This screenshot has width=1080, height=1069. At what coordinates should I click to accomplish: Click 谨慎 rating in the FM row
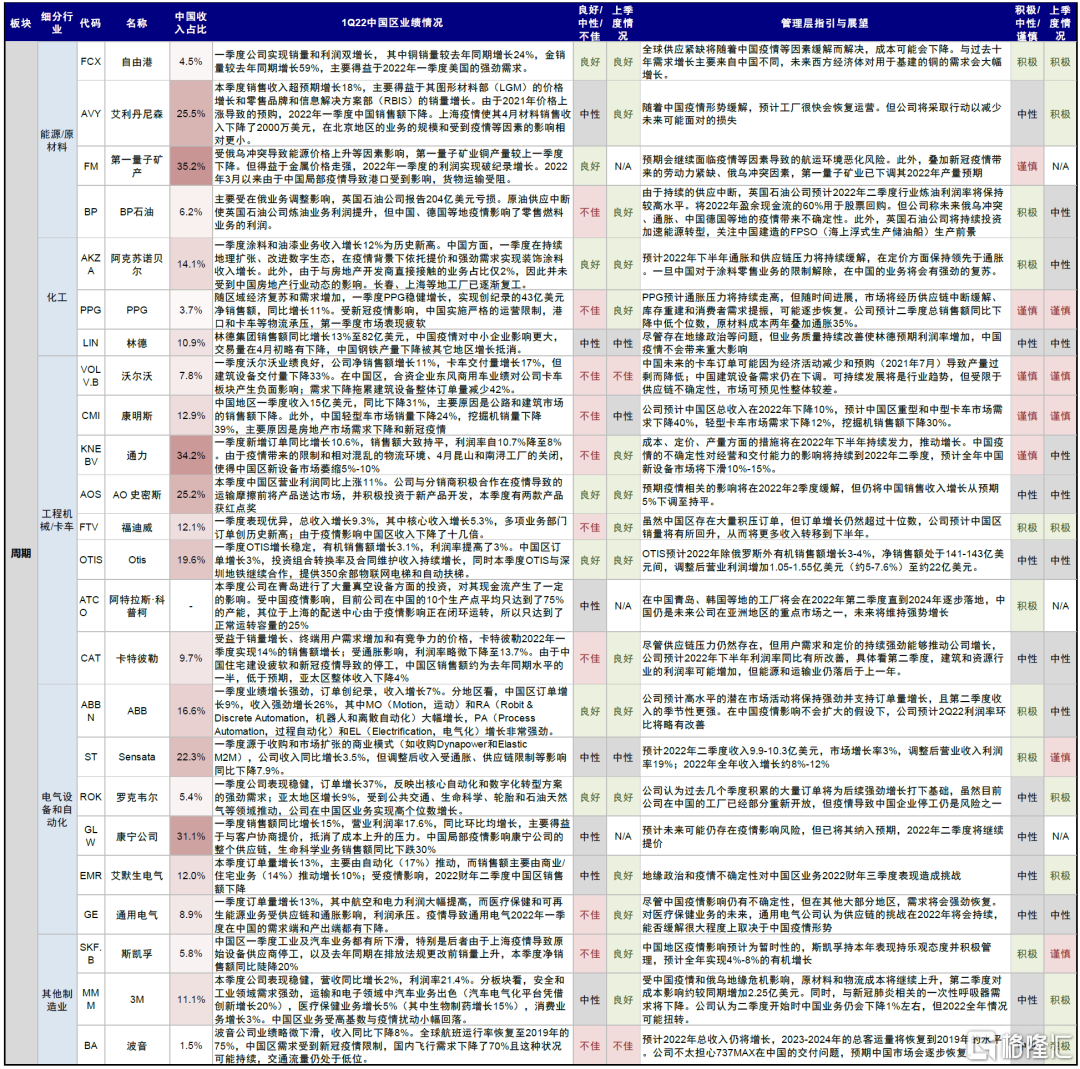coord(1027,166)
